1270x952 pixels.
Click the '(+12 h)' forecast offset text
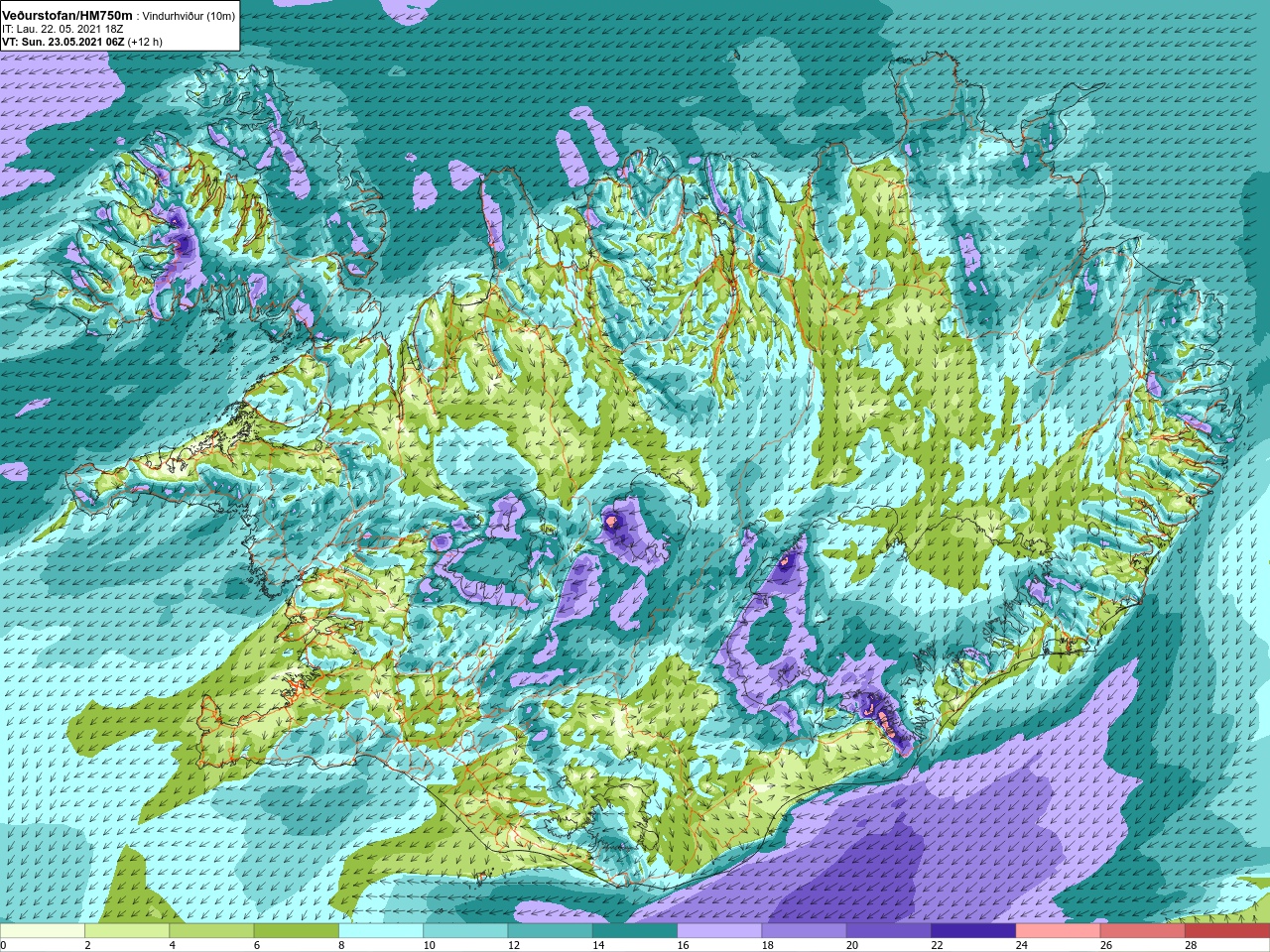[x=145, y=42]
